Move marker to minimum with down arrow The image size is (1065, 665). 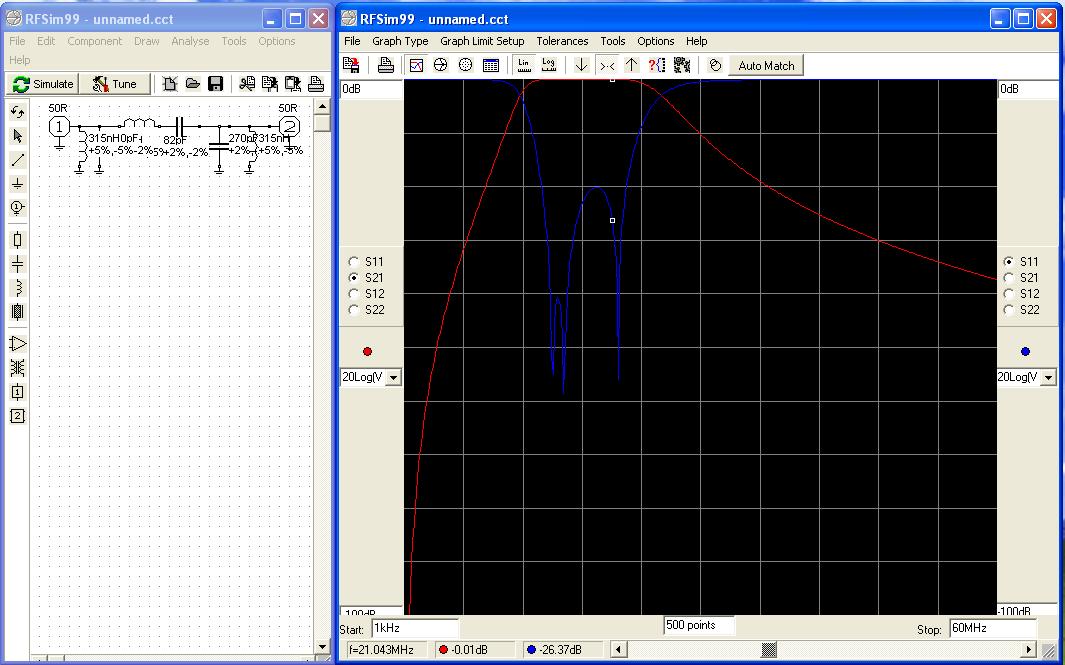pos(581,65)
